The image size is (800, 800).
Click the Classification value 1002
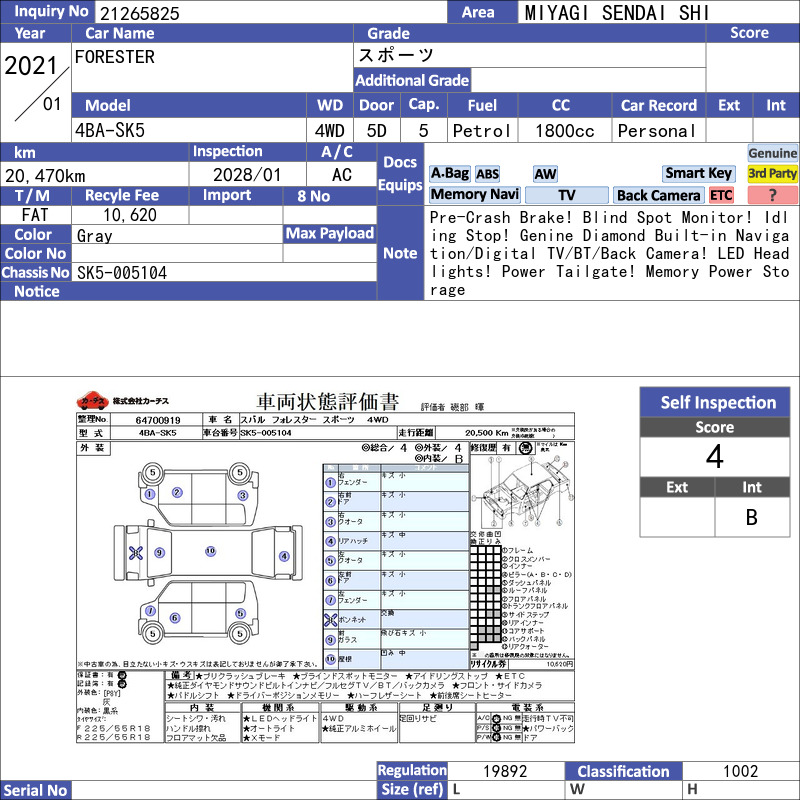pyautogui.click(x=740, y=771)
